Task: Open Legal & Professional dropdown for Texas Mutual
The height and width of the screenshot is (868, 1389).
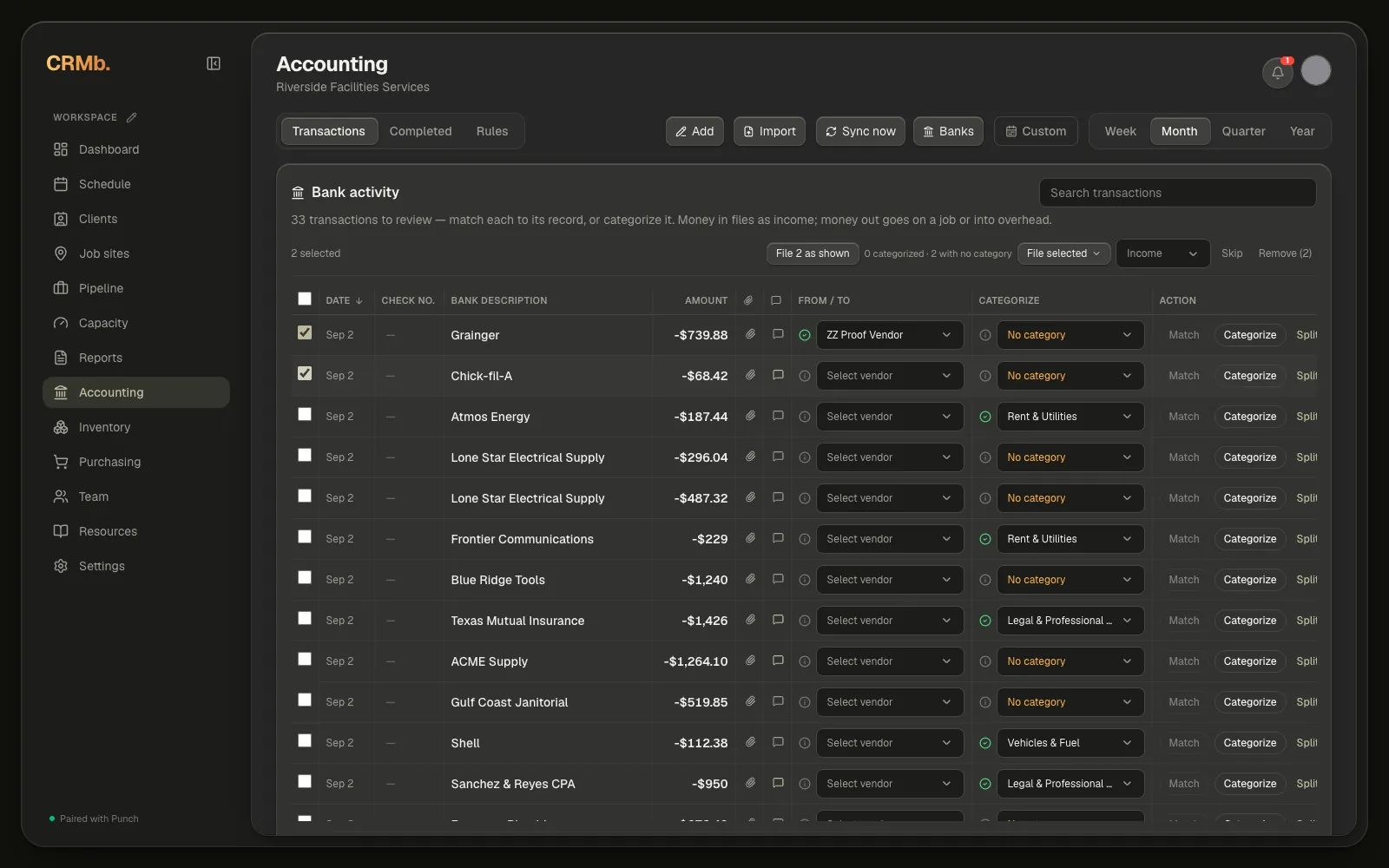Action: tap(1070, 621)
